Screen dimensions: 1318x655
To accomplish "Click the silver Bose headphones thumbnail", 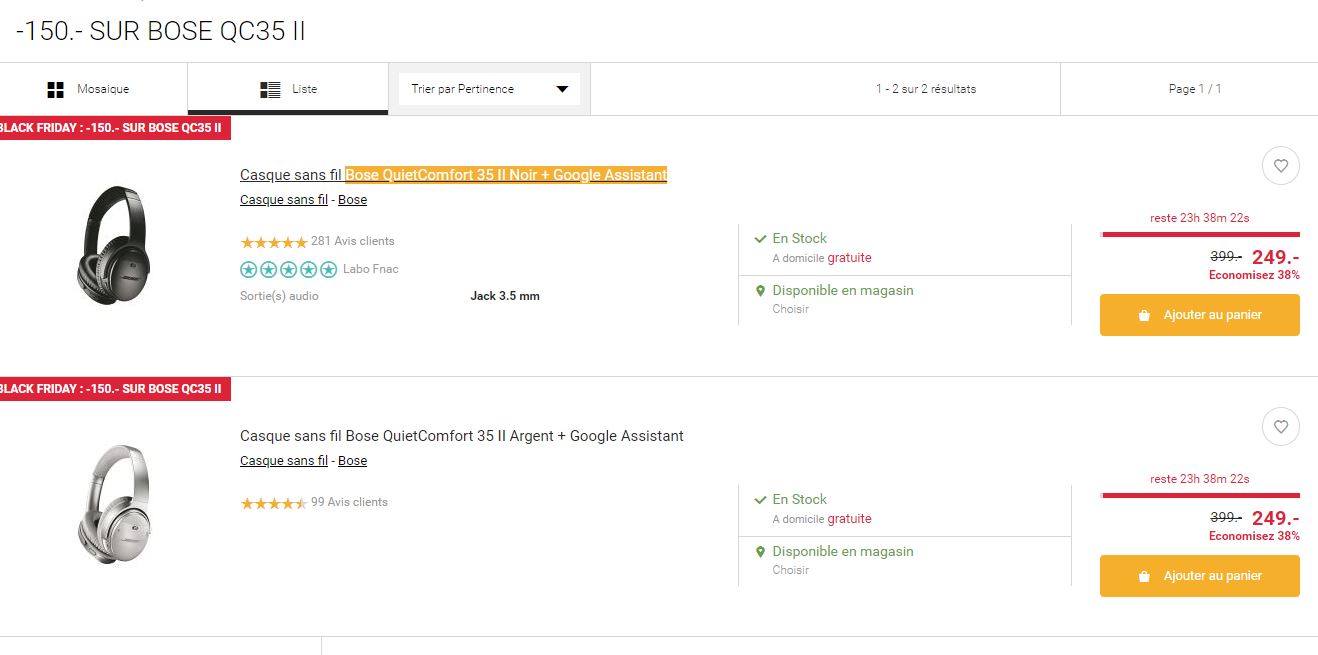I will tap(114, 505).
